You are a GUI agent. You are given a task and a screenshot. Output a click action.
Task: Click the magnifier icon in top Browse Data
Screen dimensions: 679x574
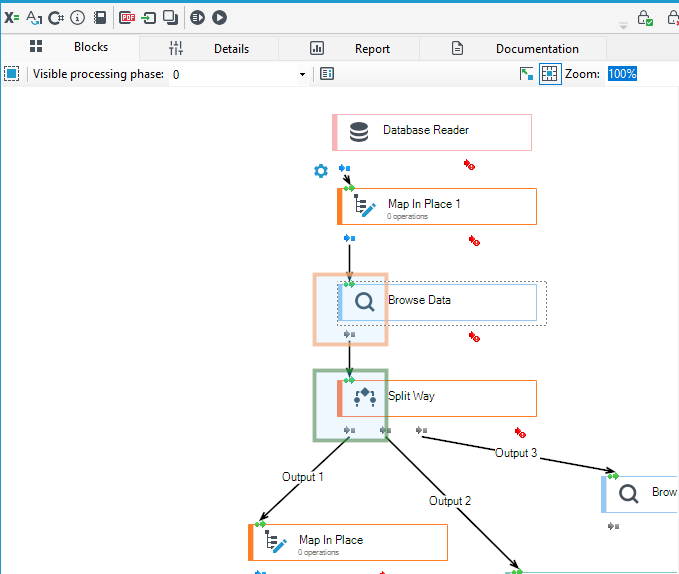(x=365, y=302)
